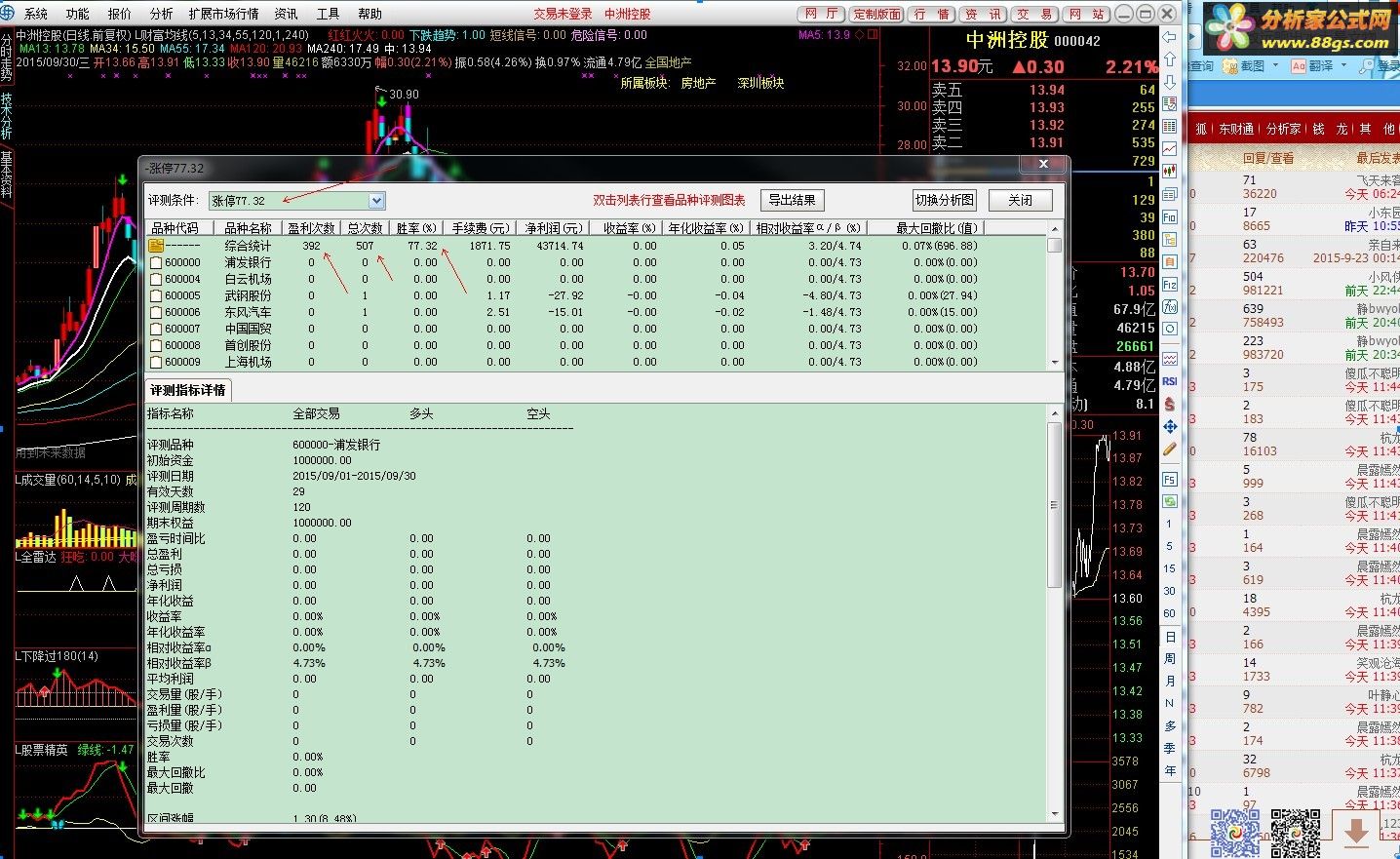The image size is (1400, 859).
Task: Tick the checkbox for 600008 首创股份
Action: pos(156,345)
